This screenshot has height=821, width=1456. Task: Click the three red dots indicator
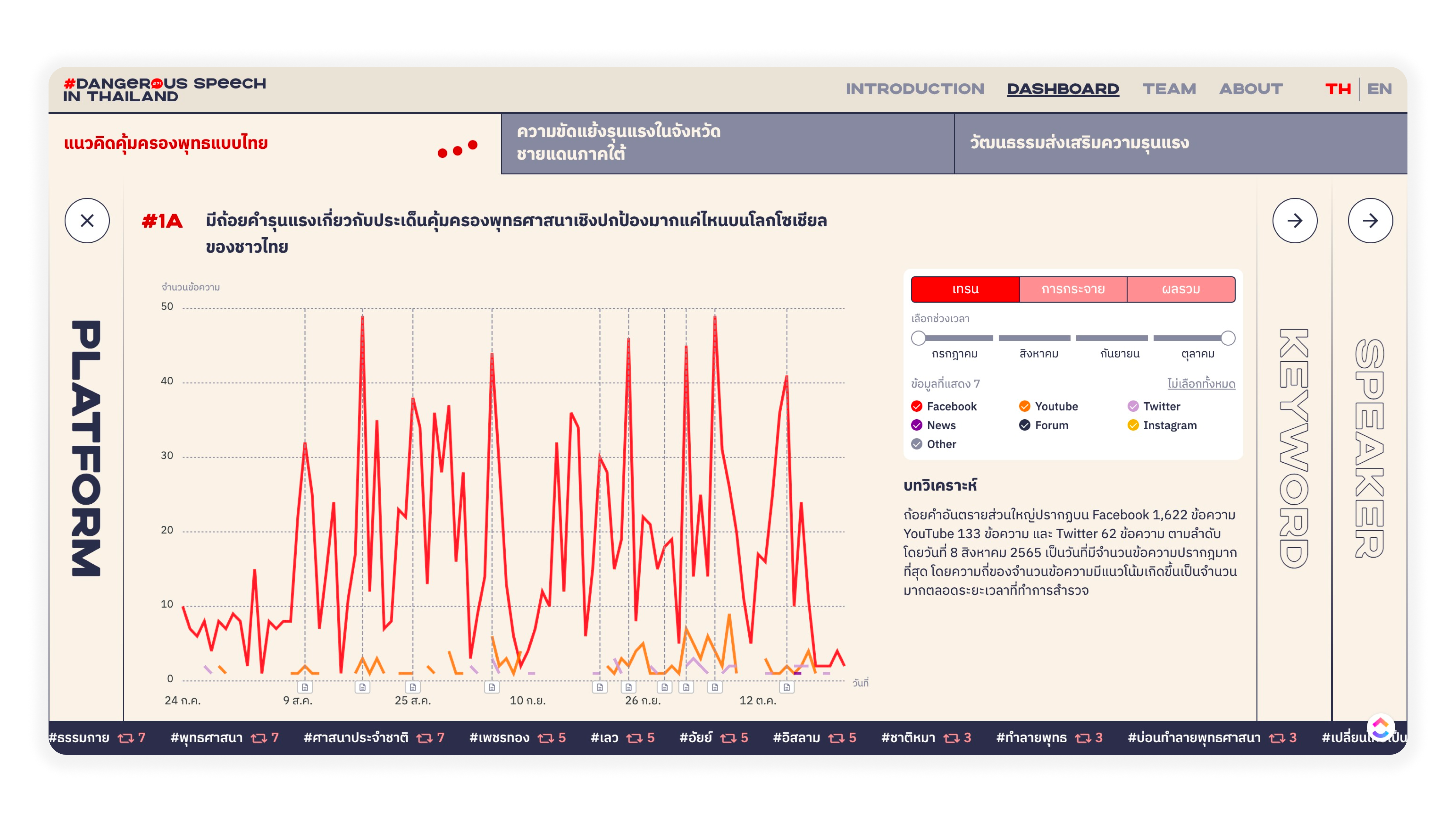click(x=457, y=150)
